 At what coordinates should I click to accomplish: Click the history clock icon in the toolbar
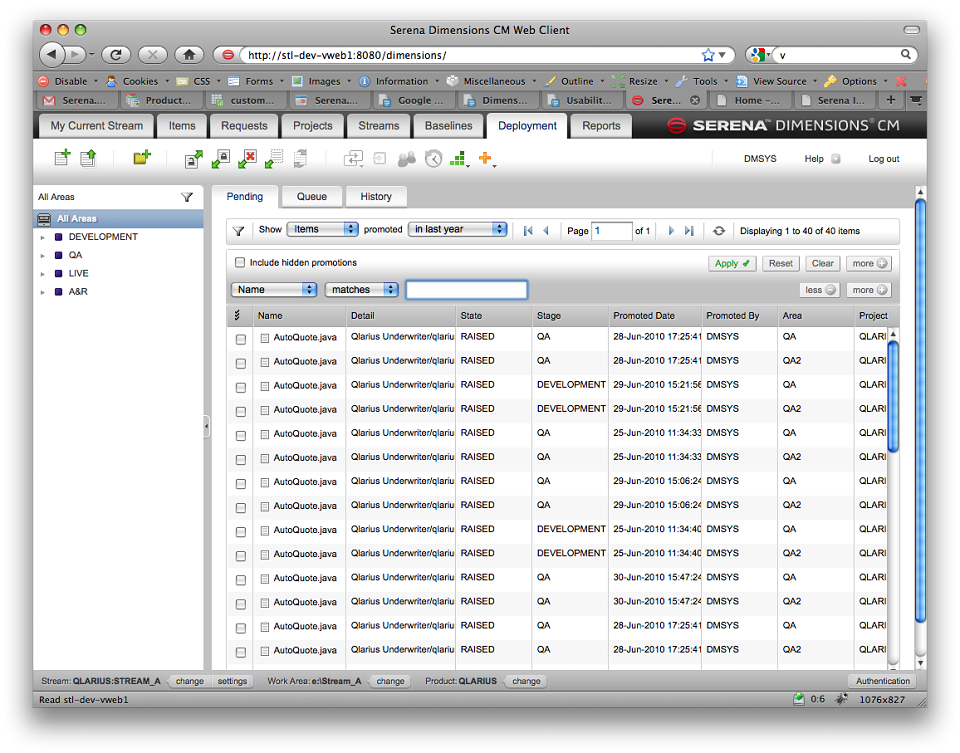433,159
